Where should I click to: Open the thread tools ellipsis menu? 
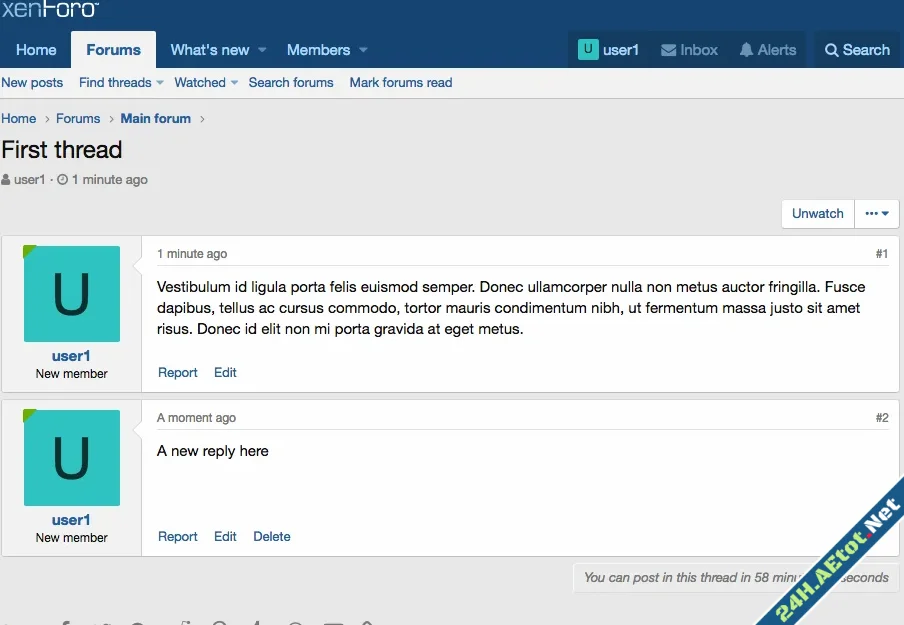[x=877, y=214]
